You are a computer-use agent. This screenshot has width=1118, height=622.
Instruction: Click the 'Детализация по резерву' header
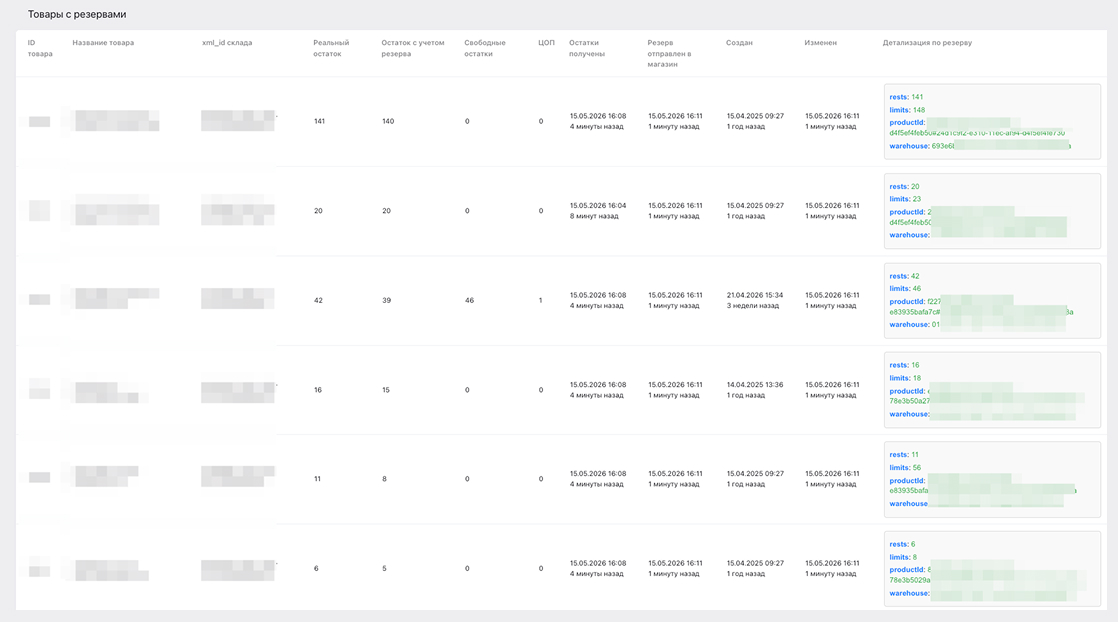click(927, 43)
